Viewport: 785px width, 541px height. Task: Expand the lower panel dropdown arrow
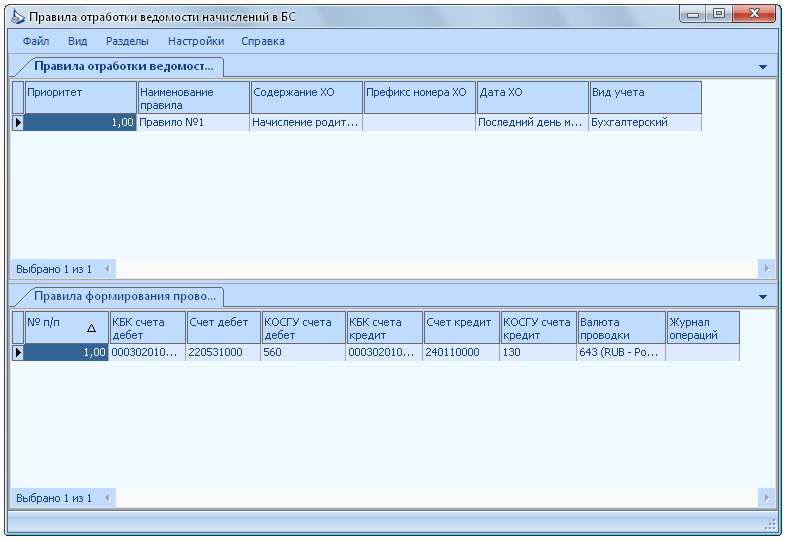click(x=762, y=297)
